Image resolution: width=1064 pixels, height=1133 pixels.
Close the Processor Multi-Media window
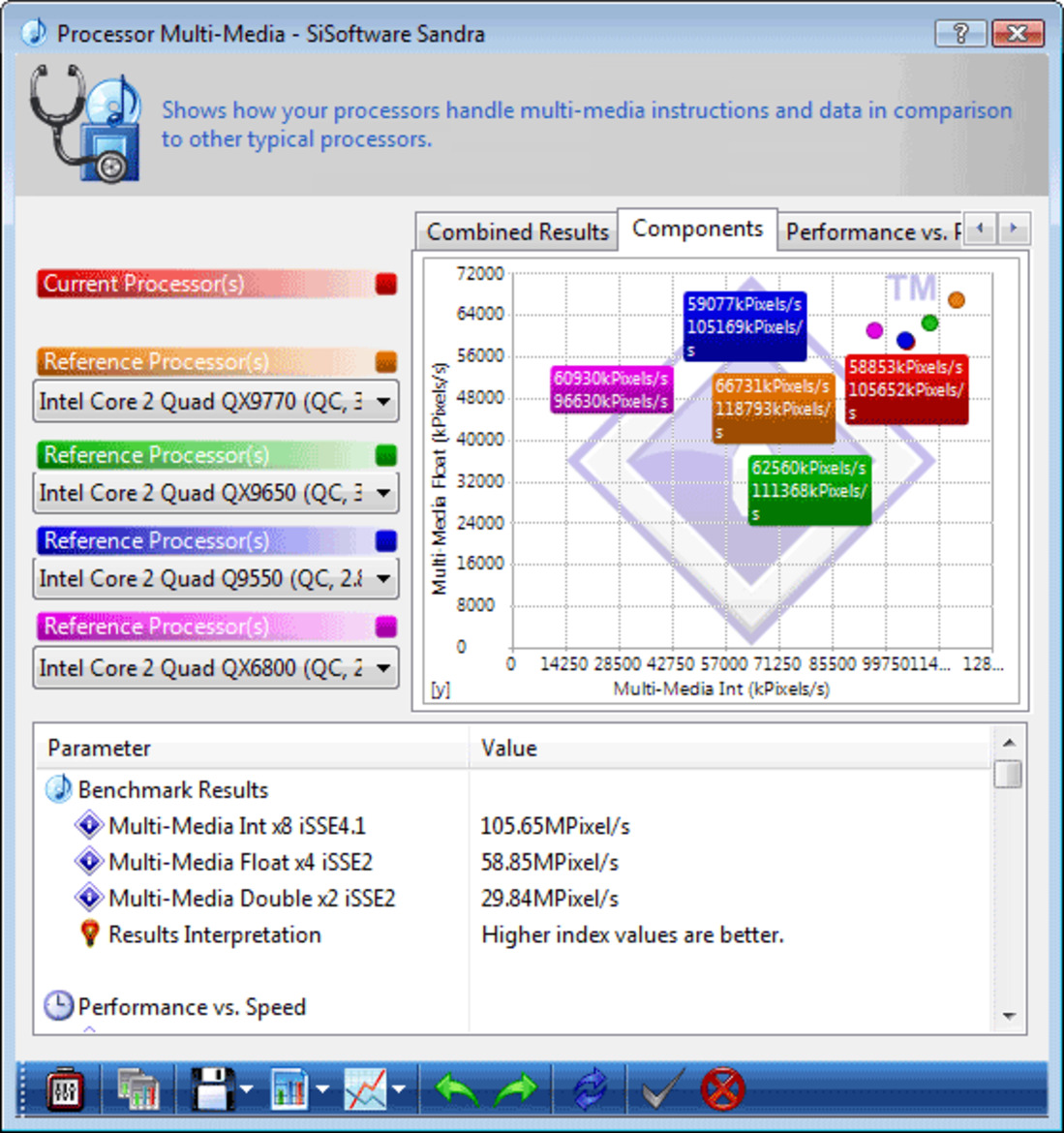[1018, 33]
